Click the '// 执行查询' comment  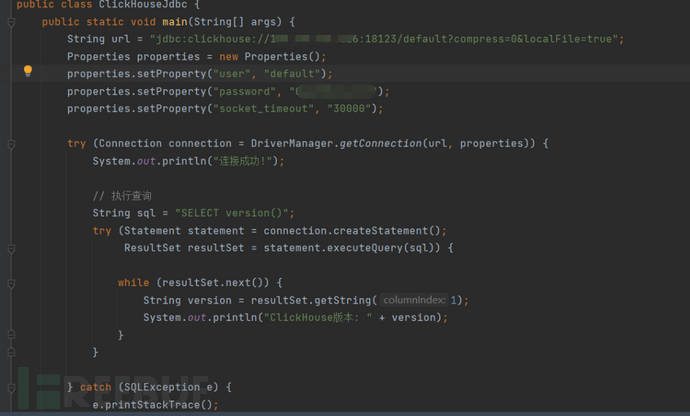pyautogui.click(x=122, y=195)
